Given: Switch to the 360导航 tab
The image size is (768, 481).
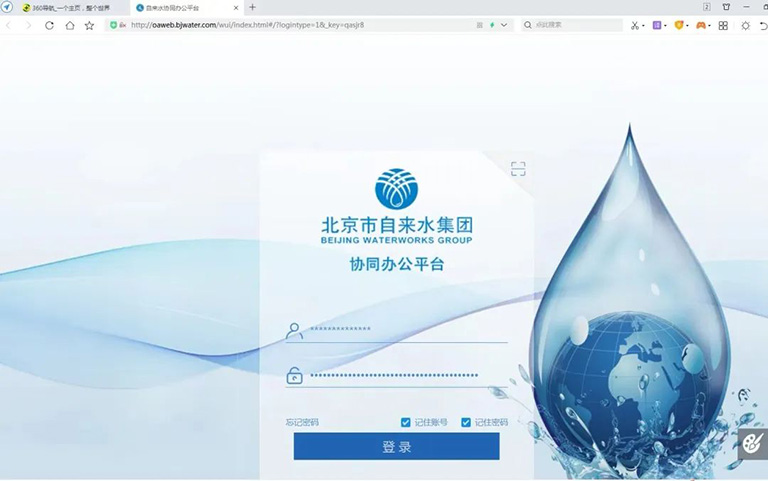Looking at the screenshot, I should coord(72,8).
